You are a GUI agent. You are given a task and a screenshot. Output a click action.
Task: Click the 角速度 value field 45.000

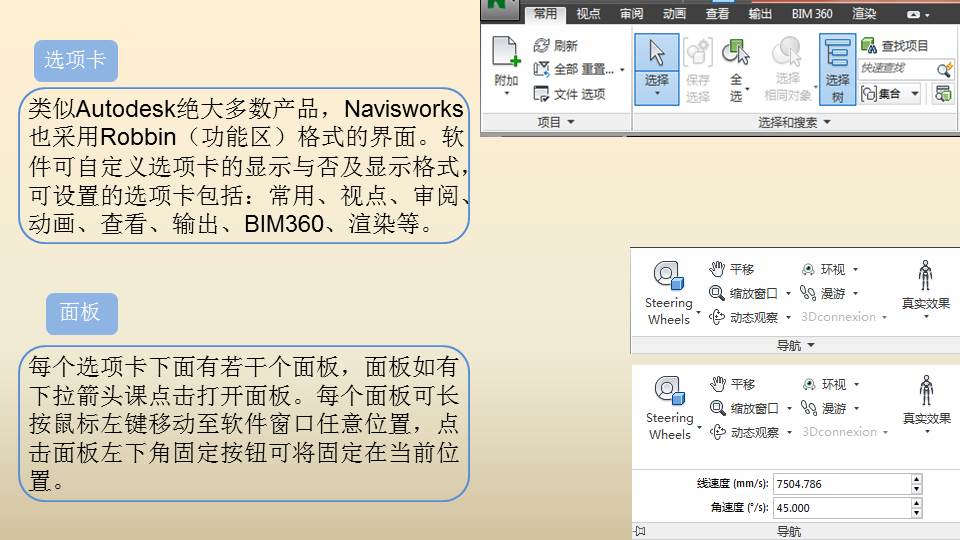842,508
